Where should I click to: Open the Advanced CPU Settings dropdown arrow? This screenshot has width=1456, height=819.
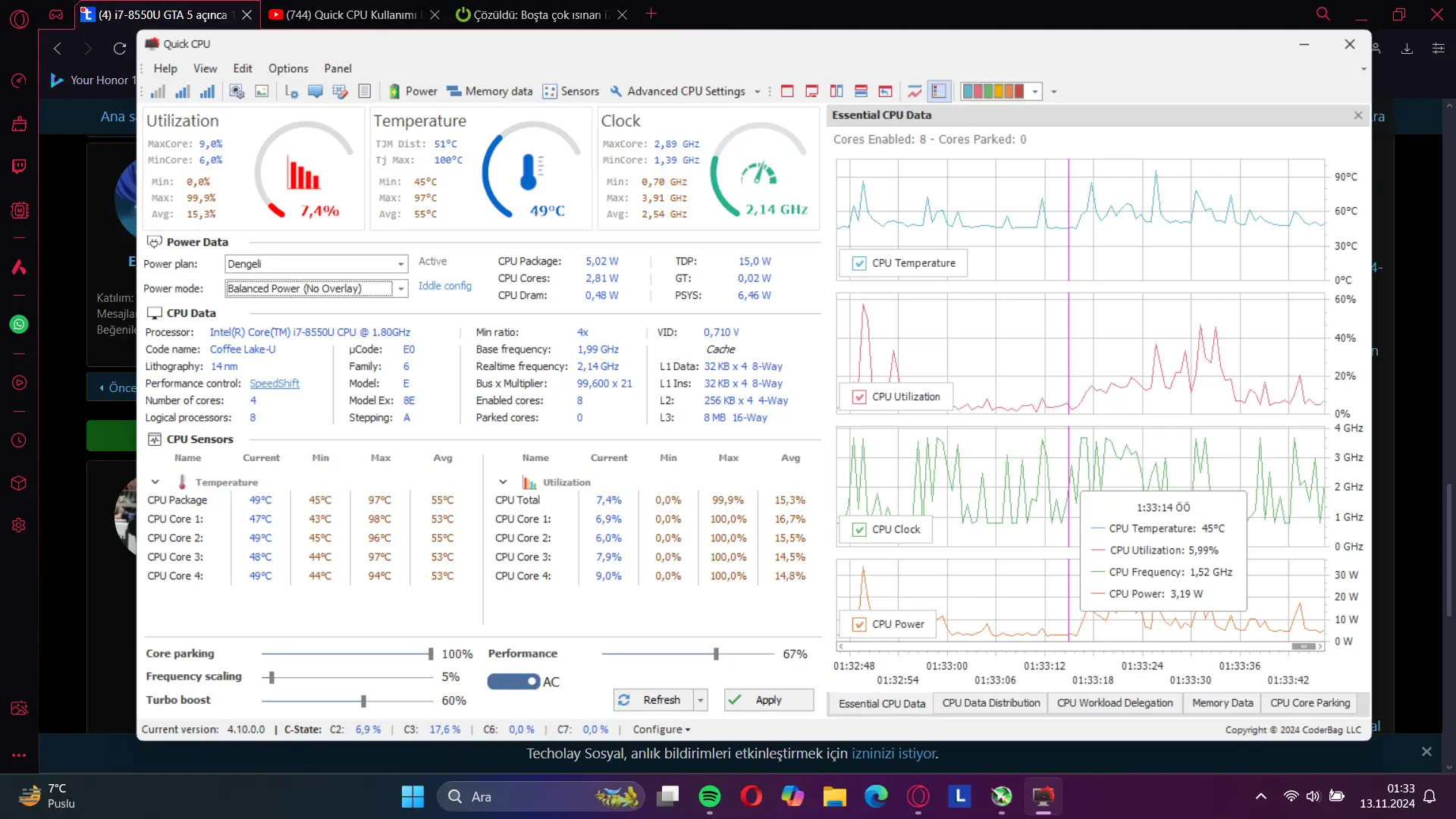click(x=757, y=91)
